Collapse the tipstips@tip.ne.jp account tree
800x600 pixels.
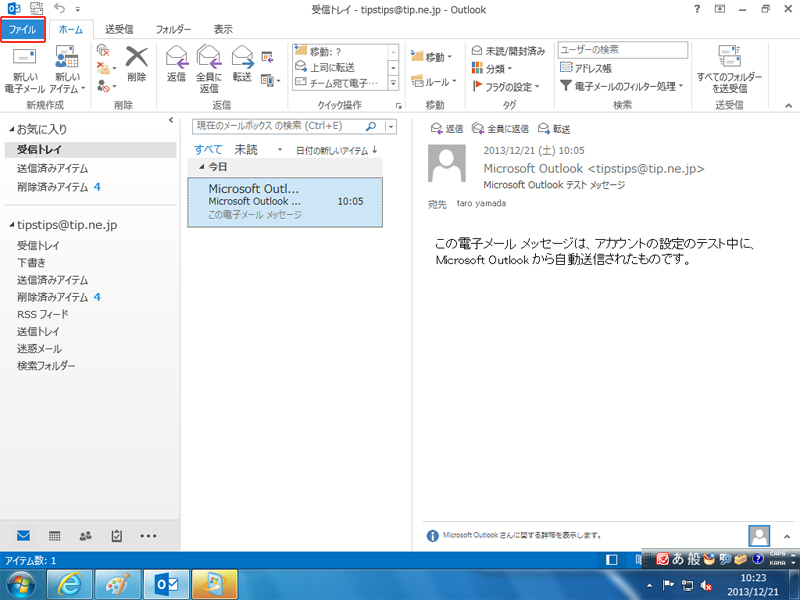(x=11, y=225)
